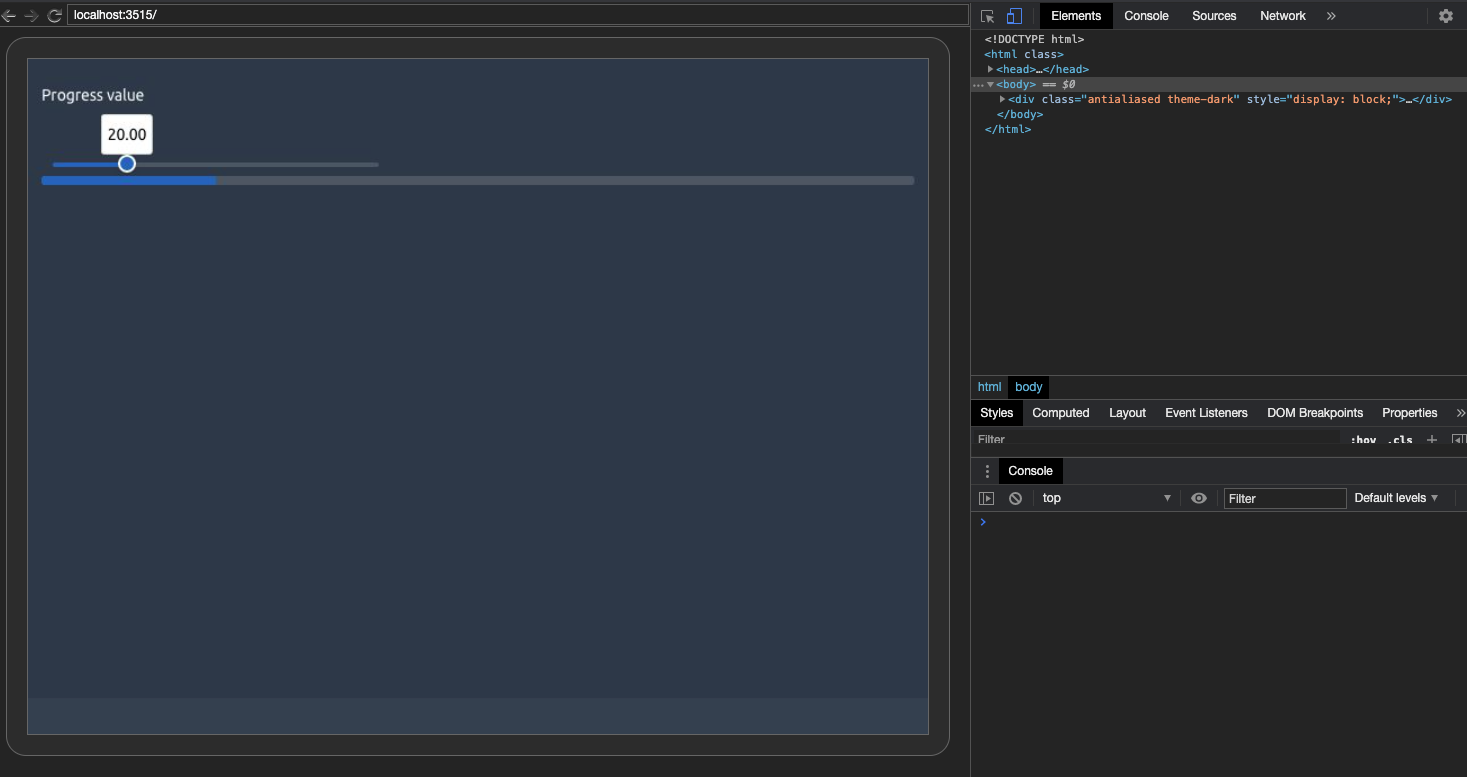
Task: Click the console prompt line
Action: click(1218, 522)
